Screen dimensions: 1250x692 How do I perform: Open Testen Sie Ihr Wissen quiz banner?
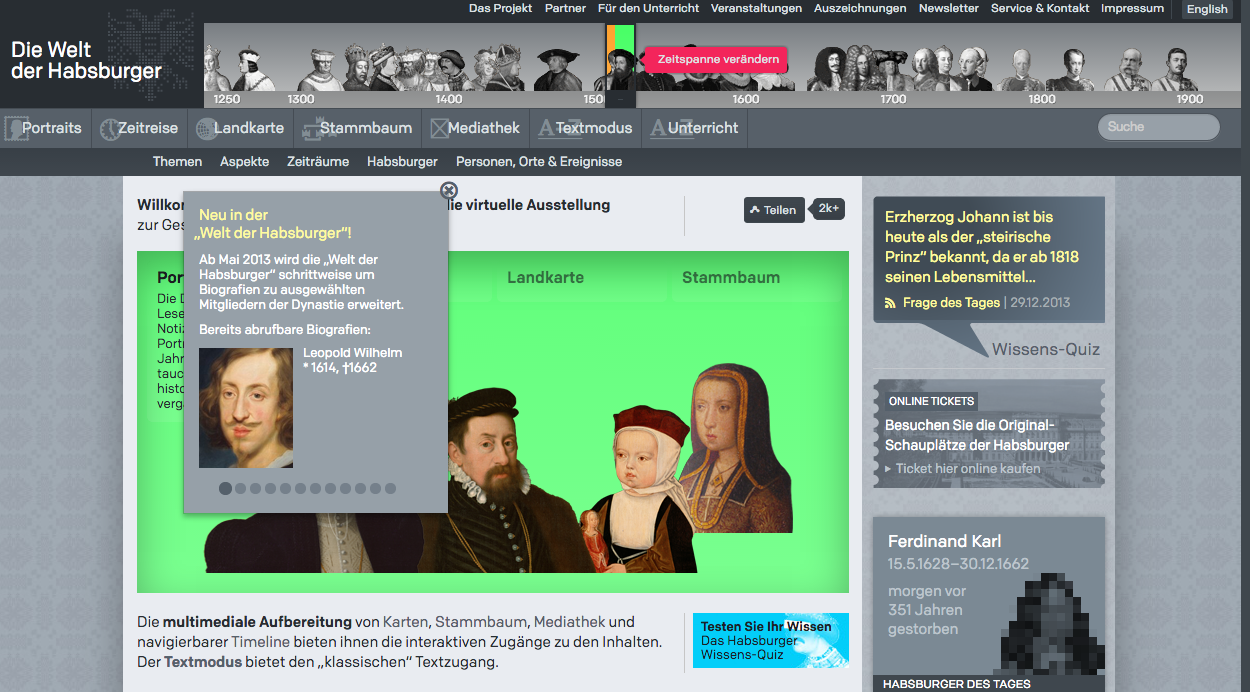click(x=771, y=640)
